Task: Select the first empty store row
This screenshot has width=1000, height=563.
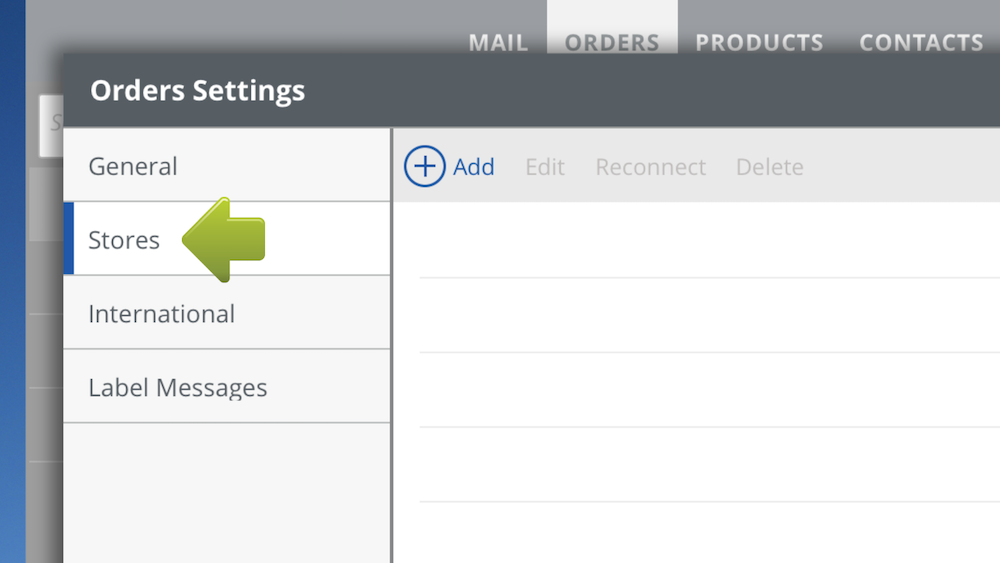Action: pyautogui.click(x=700, y=241)
